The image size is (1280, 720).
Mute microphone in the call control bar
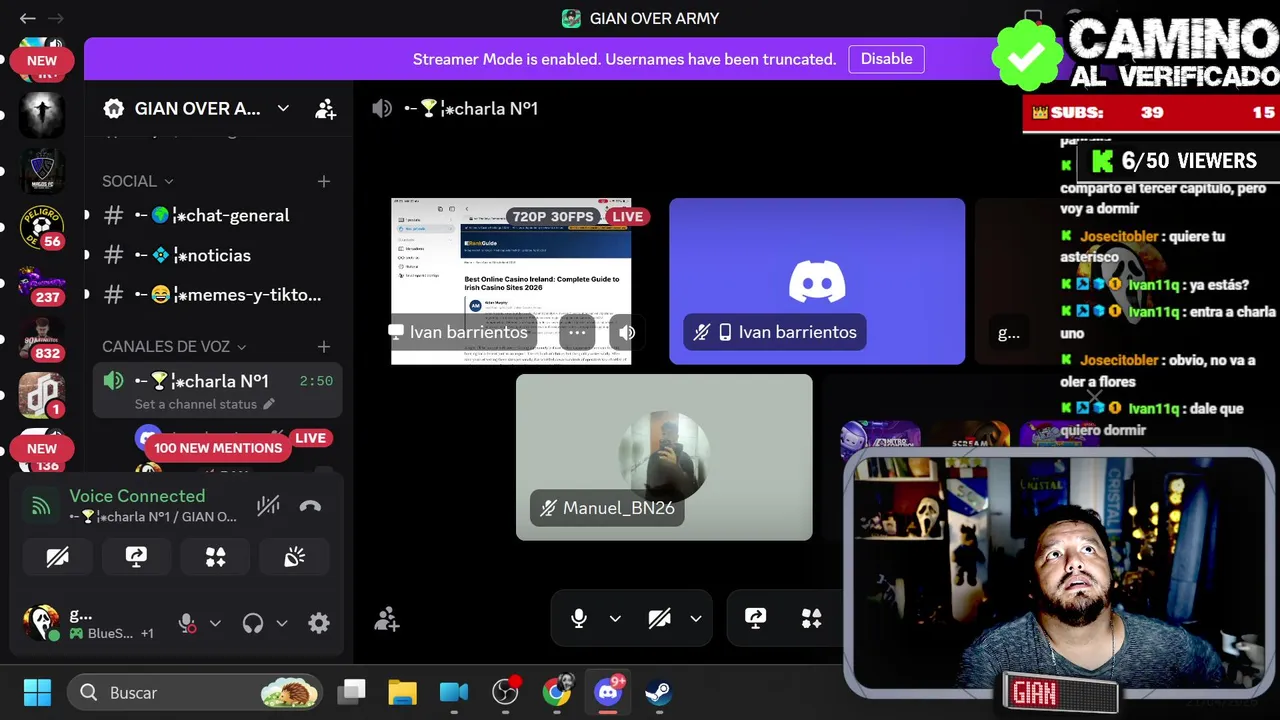tap(578, 618)
